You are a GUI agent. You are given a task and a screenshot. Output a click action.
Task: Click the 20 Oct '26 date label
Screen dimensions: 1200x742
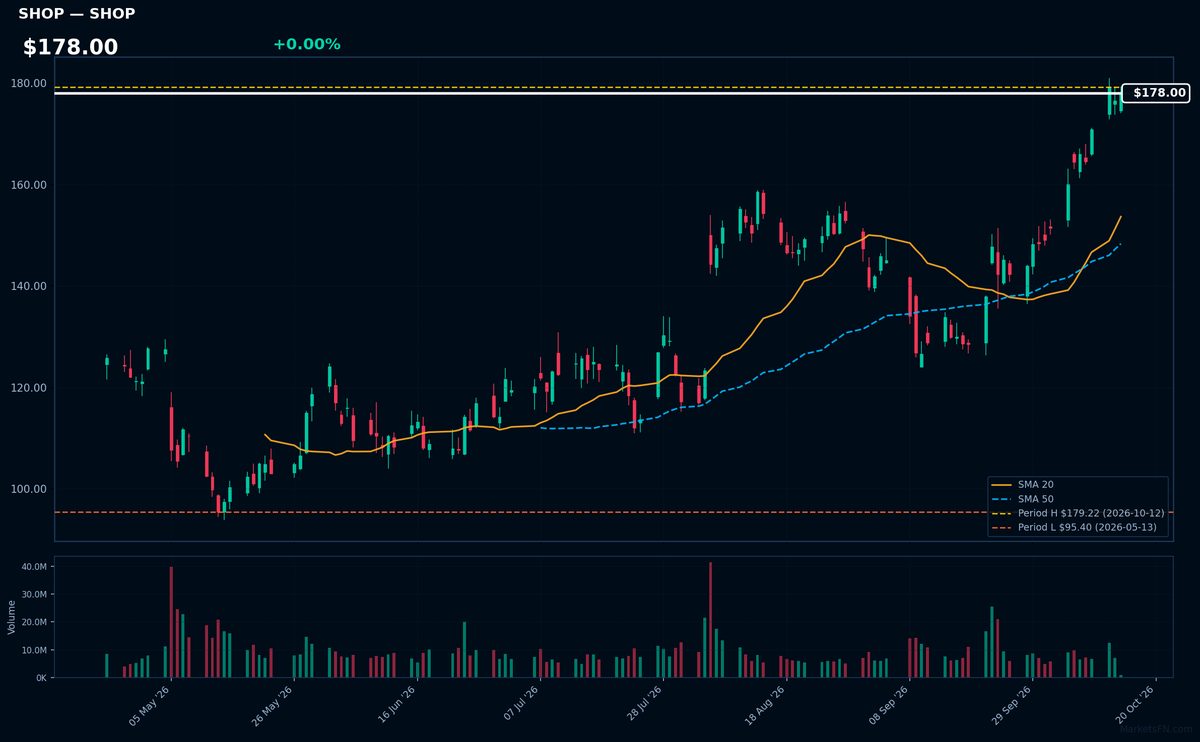pyautogui.click(x=1135, y=706)
